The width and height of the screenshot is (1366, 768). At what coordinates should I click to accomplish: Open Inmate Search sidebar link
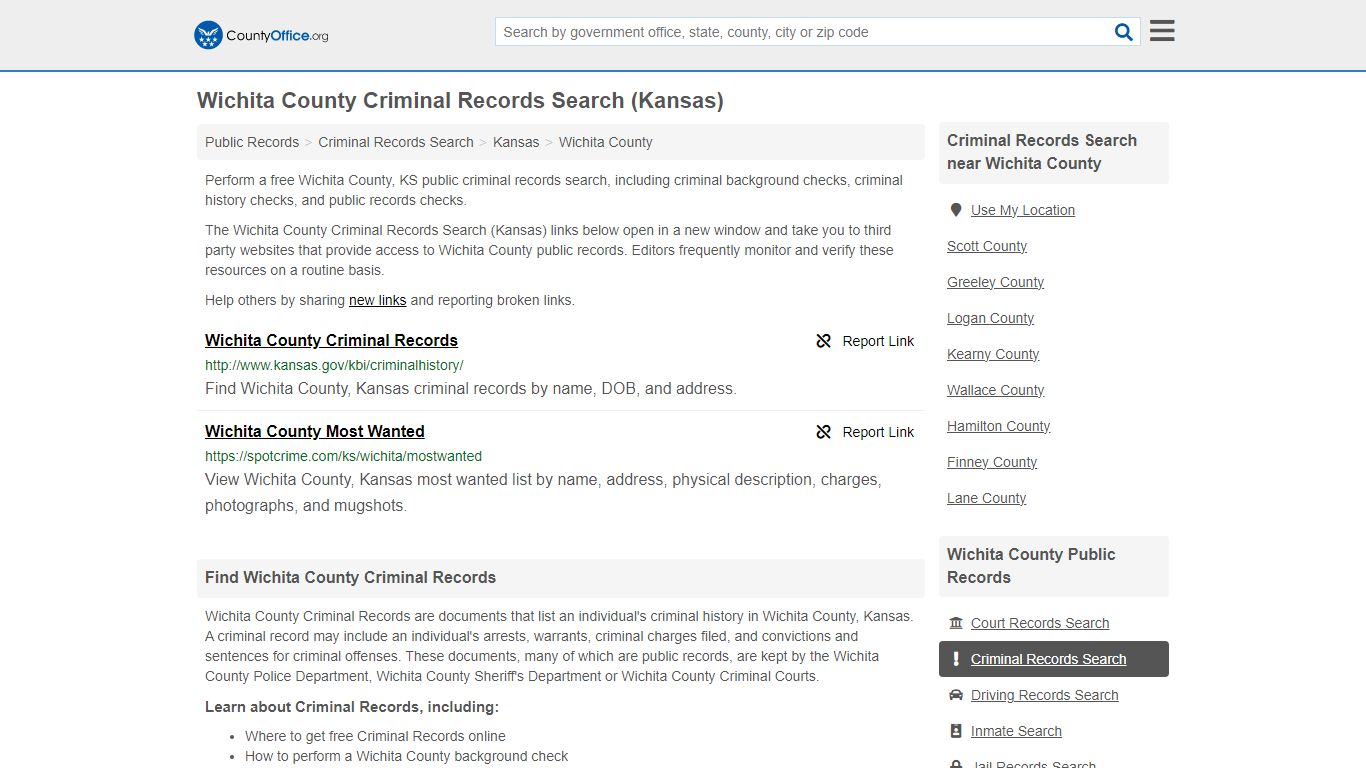click(1016, 731)
